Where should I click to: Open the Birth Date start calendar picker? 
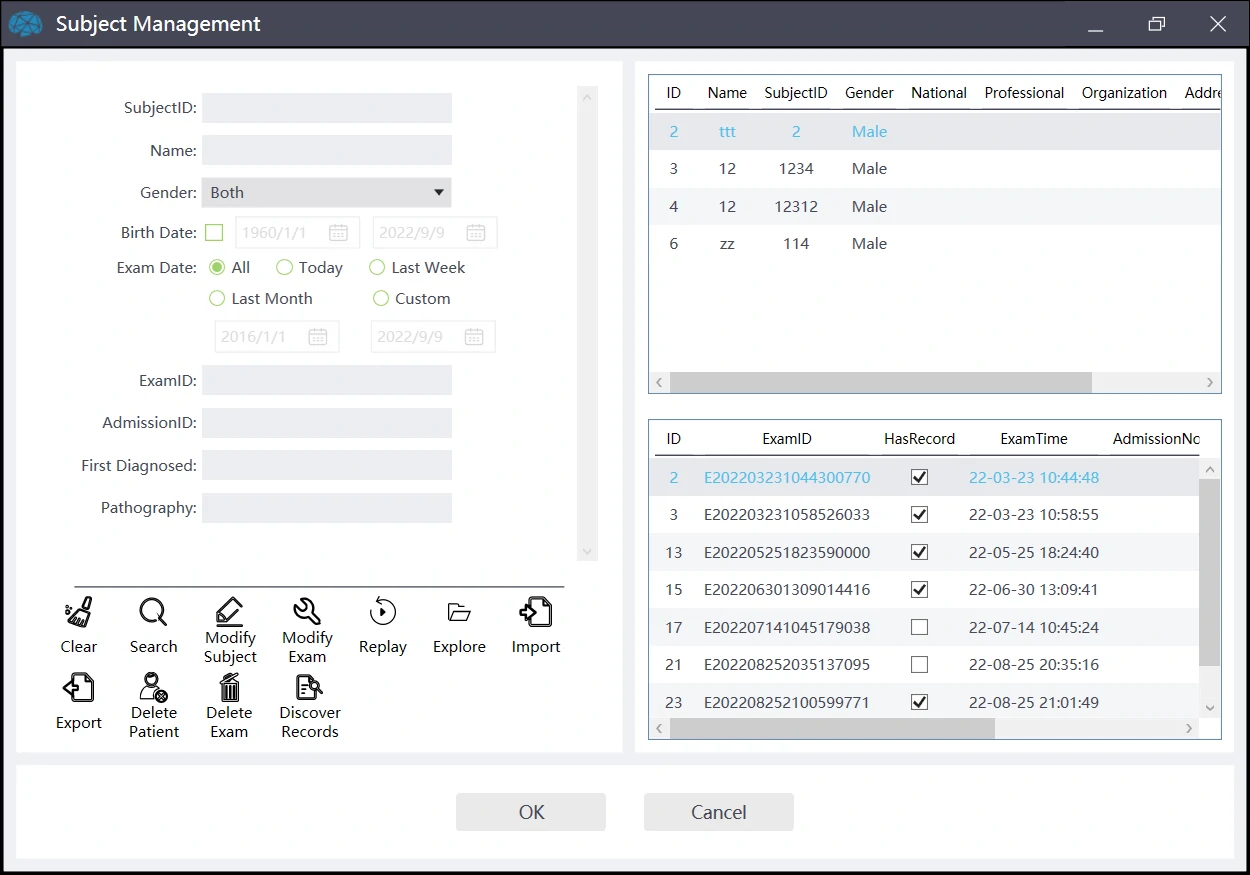click(x=339, y=233)
